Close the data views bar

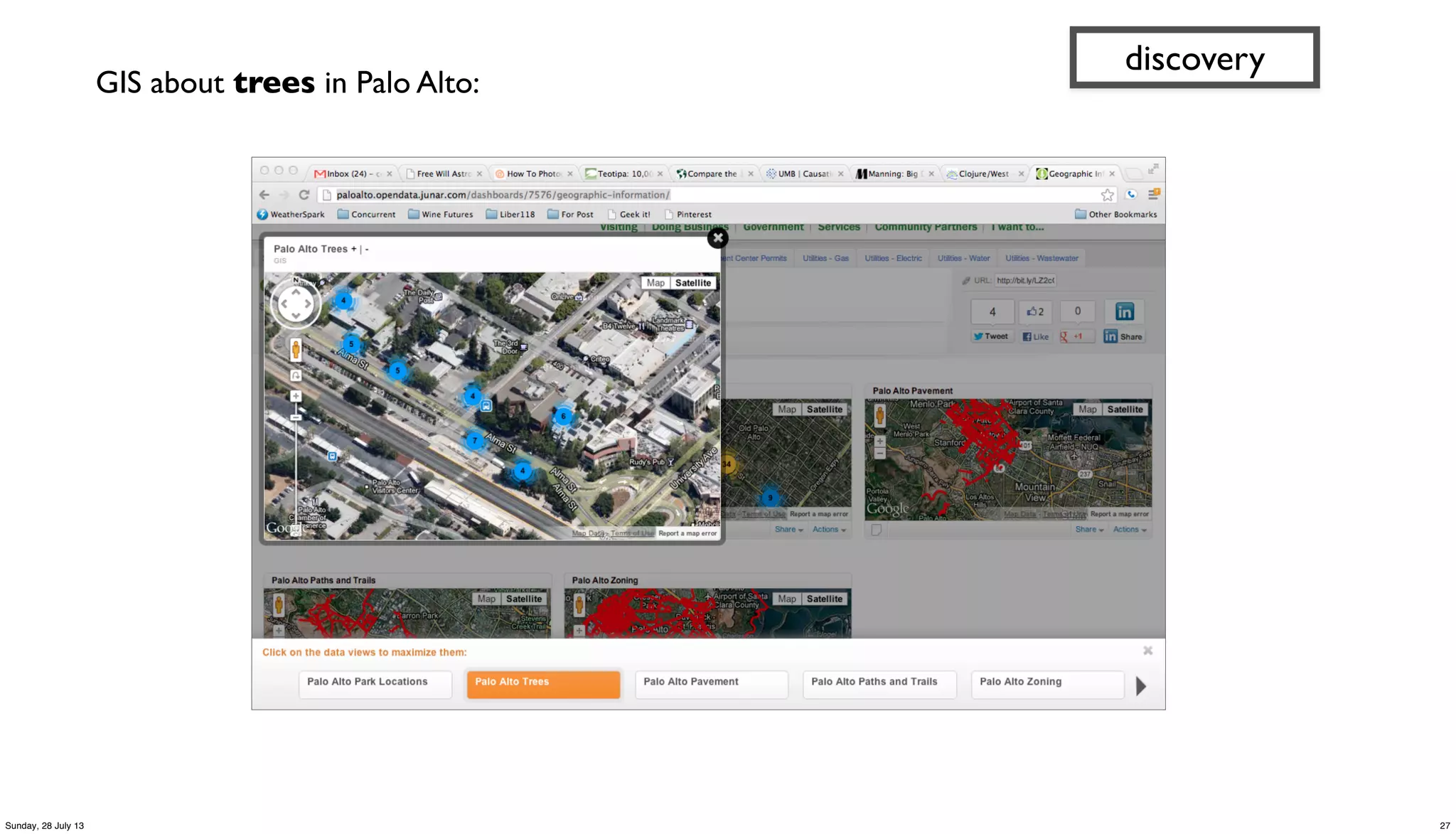click(1147, 651)
